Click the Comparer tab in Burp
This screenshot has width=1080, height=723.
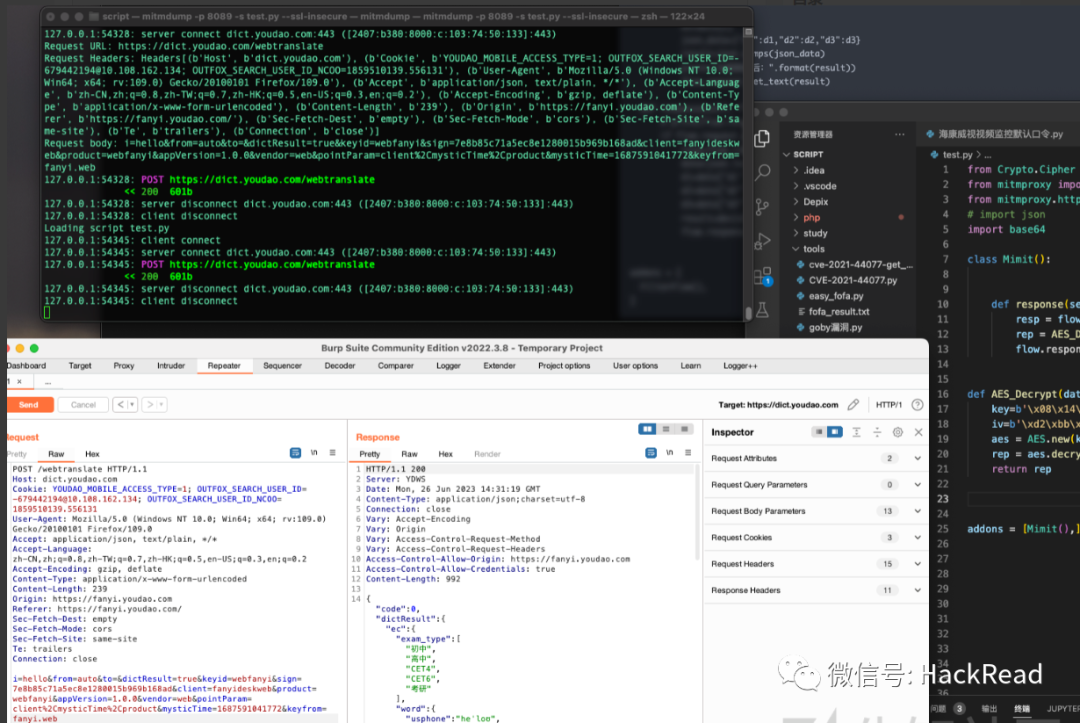(x=395, y=366)
